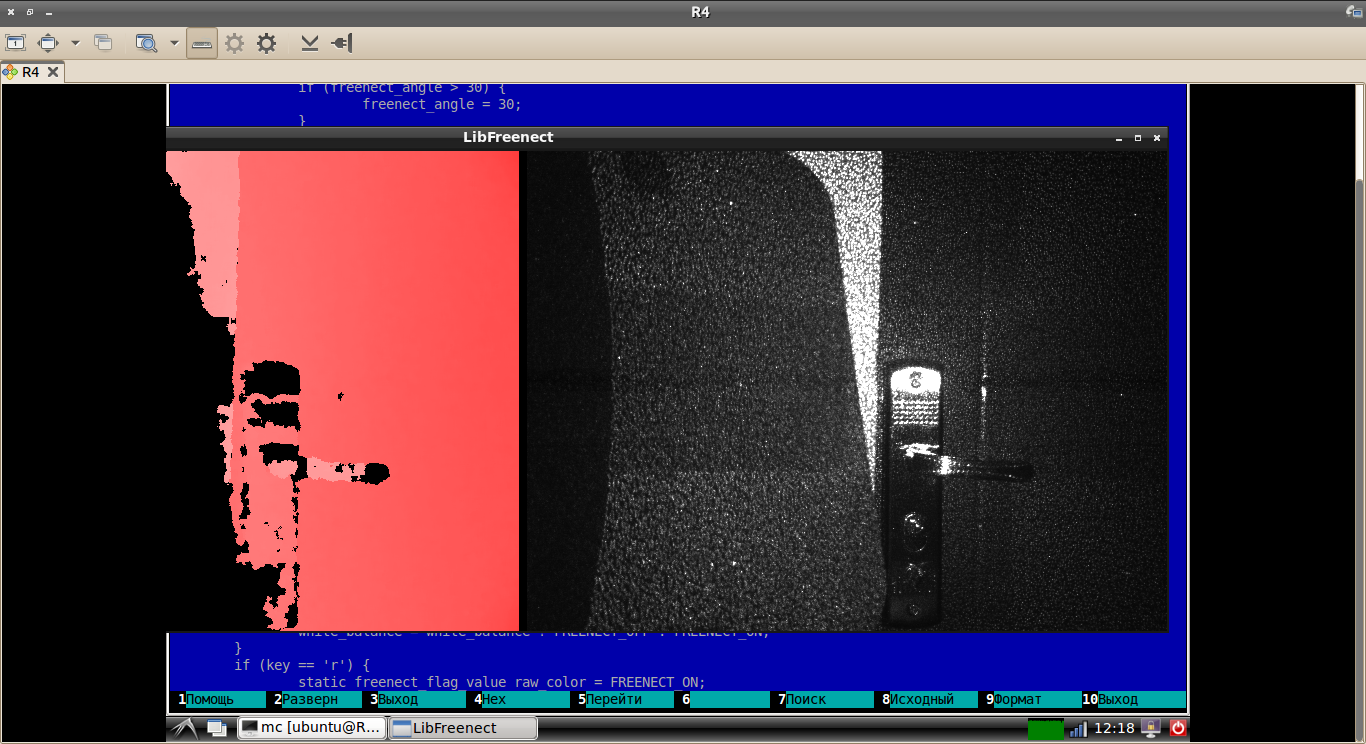Image resolution: width=1366 pixels, height=744 pixels.
Task: Minimize session using the down-arrow toolbar icon
Action: point(310,43)
